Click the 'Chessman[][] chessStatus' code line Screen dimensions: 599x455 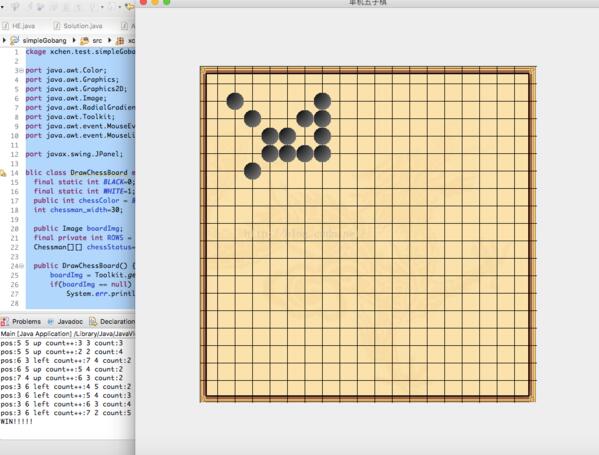(84, 247)
